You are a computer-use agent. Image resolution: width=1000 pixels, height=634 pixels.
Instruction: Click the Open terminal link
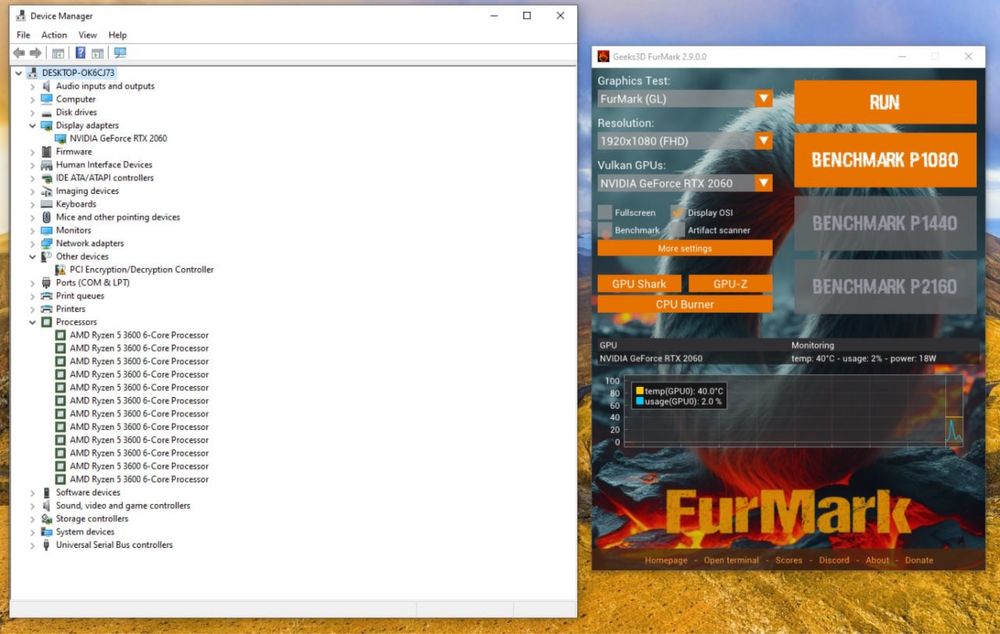tap(731, 560)
